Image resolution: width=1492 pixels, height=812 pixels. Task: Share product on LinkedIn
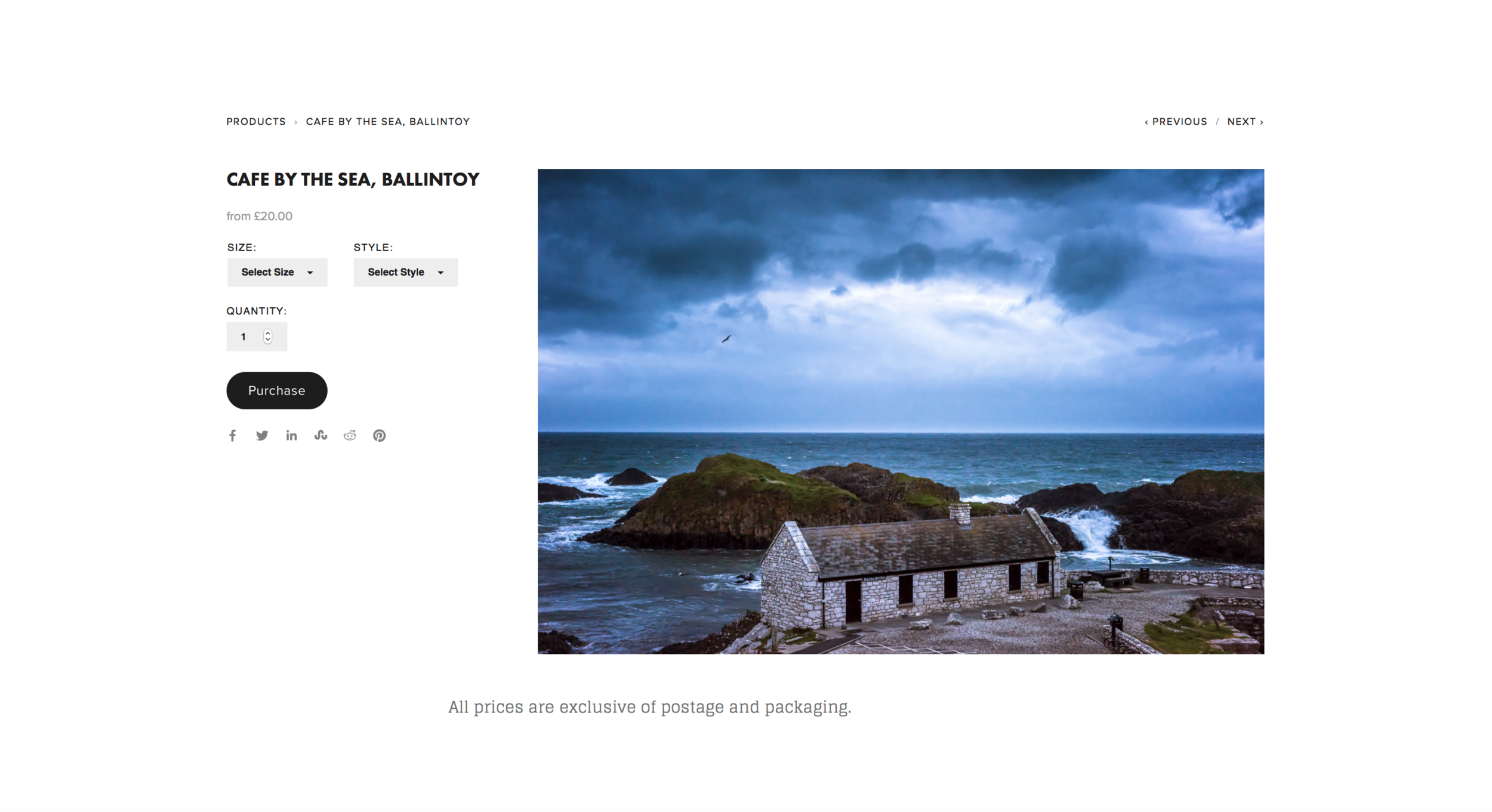coord(291,436)
